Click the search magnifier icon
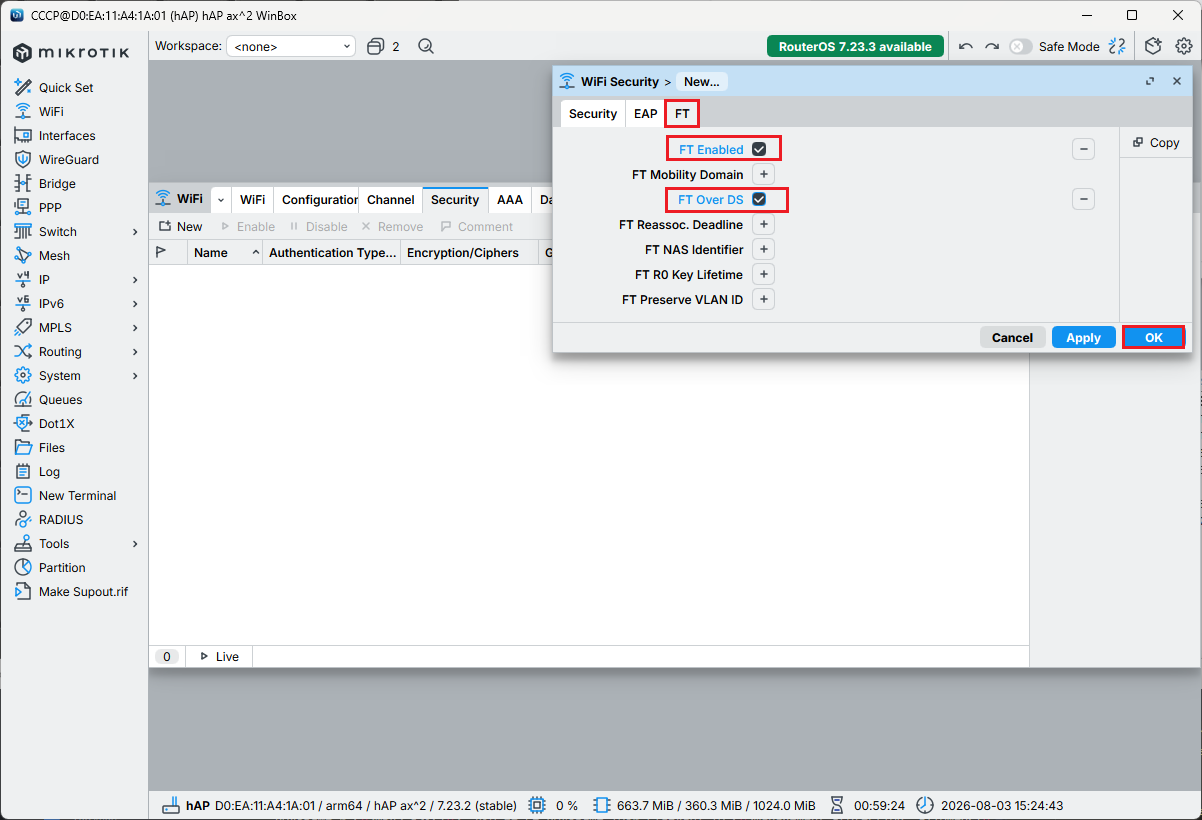 coord(426,46)
